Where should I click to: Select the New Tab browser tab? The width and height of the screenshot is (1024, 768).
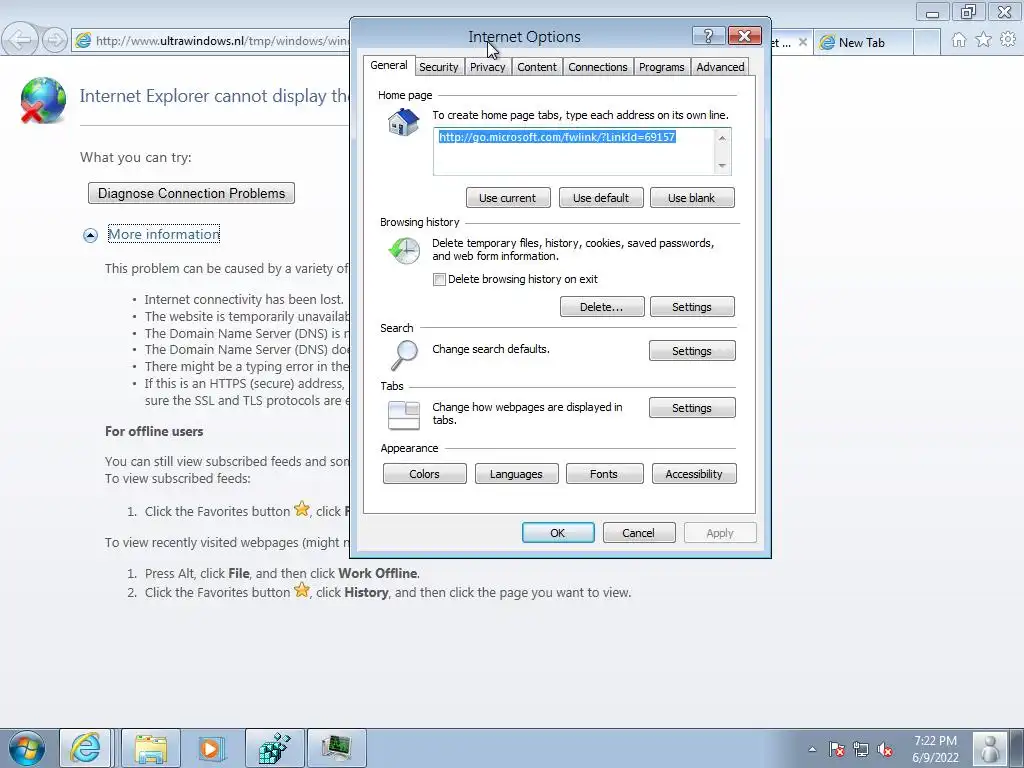[861, 42]
